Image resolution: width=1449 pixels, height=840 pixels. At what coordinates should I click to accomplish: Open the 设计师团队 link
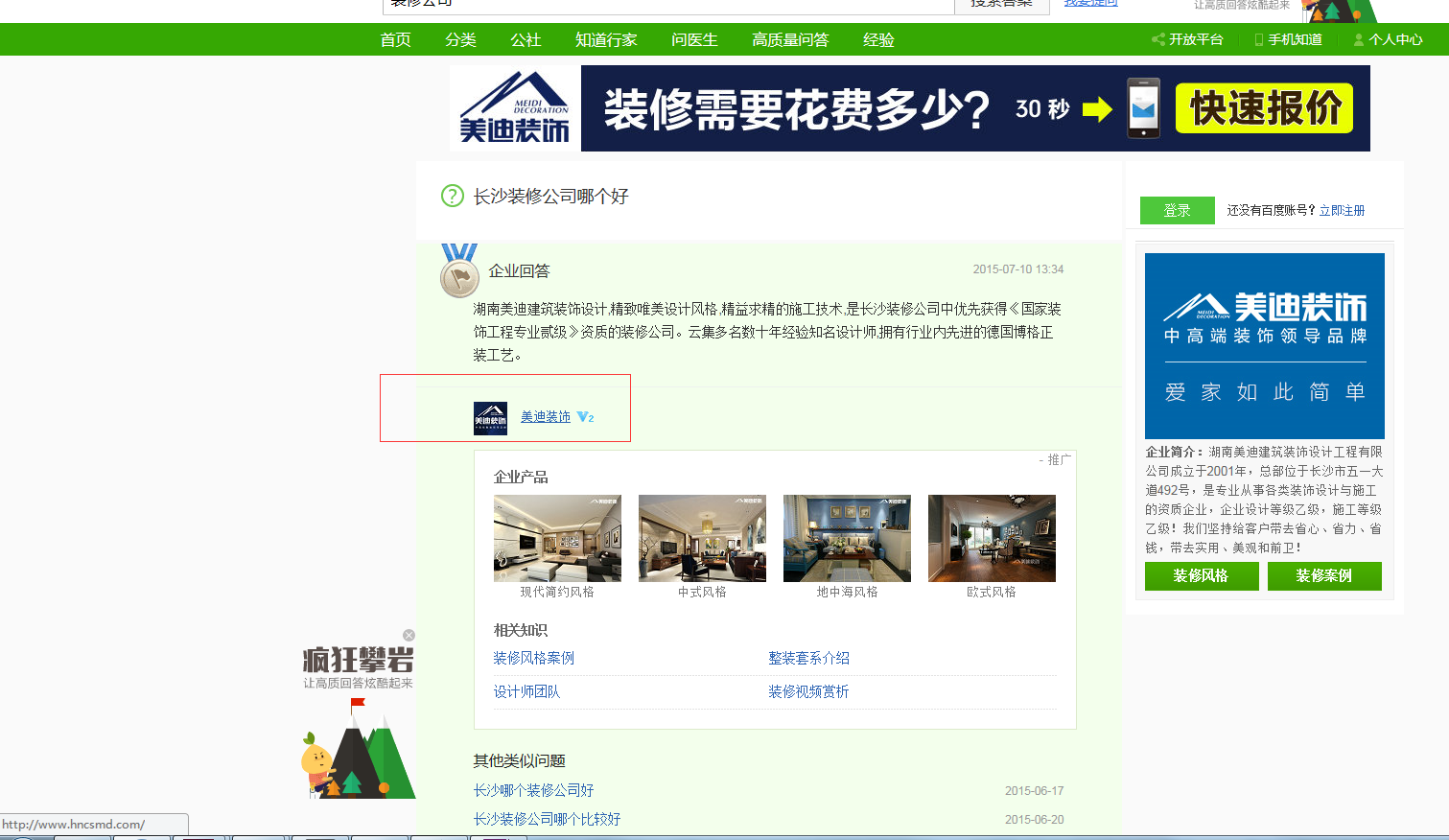coord(526,691)
